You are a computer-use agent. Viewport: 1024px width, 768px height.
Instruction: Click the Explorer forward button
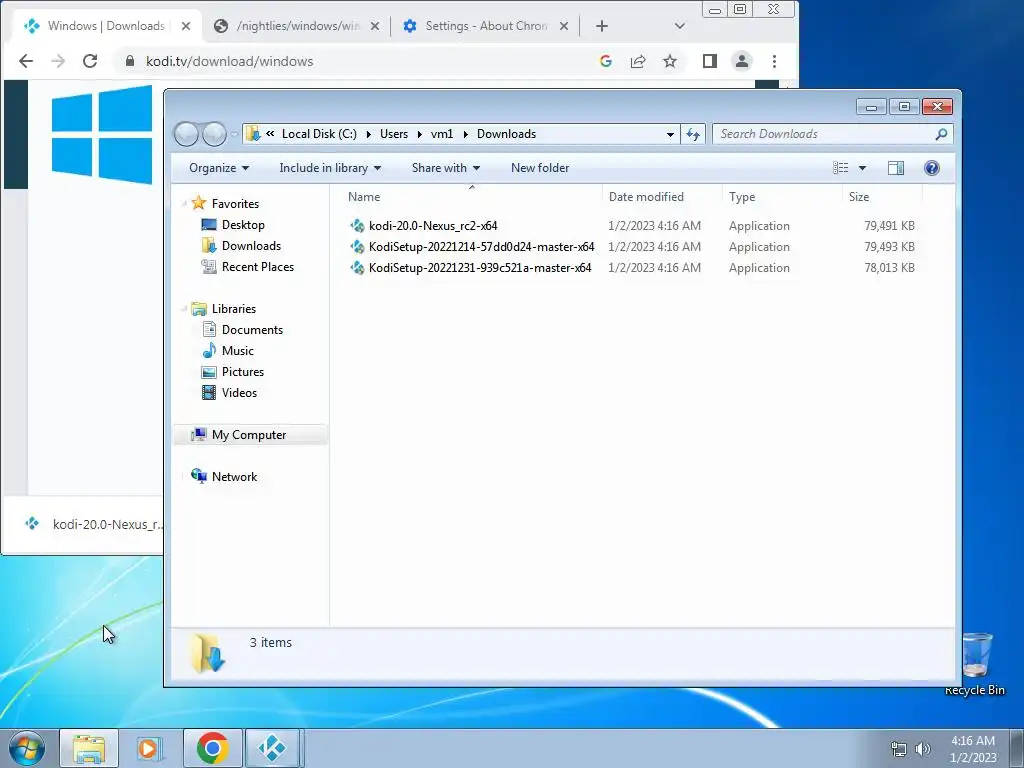click(214, 135)
